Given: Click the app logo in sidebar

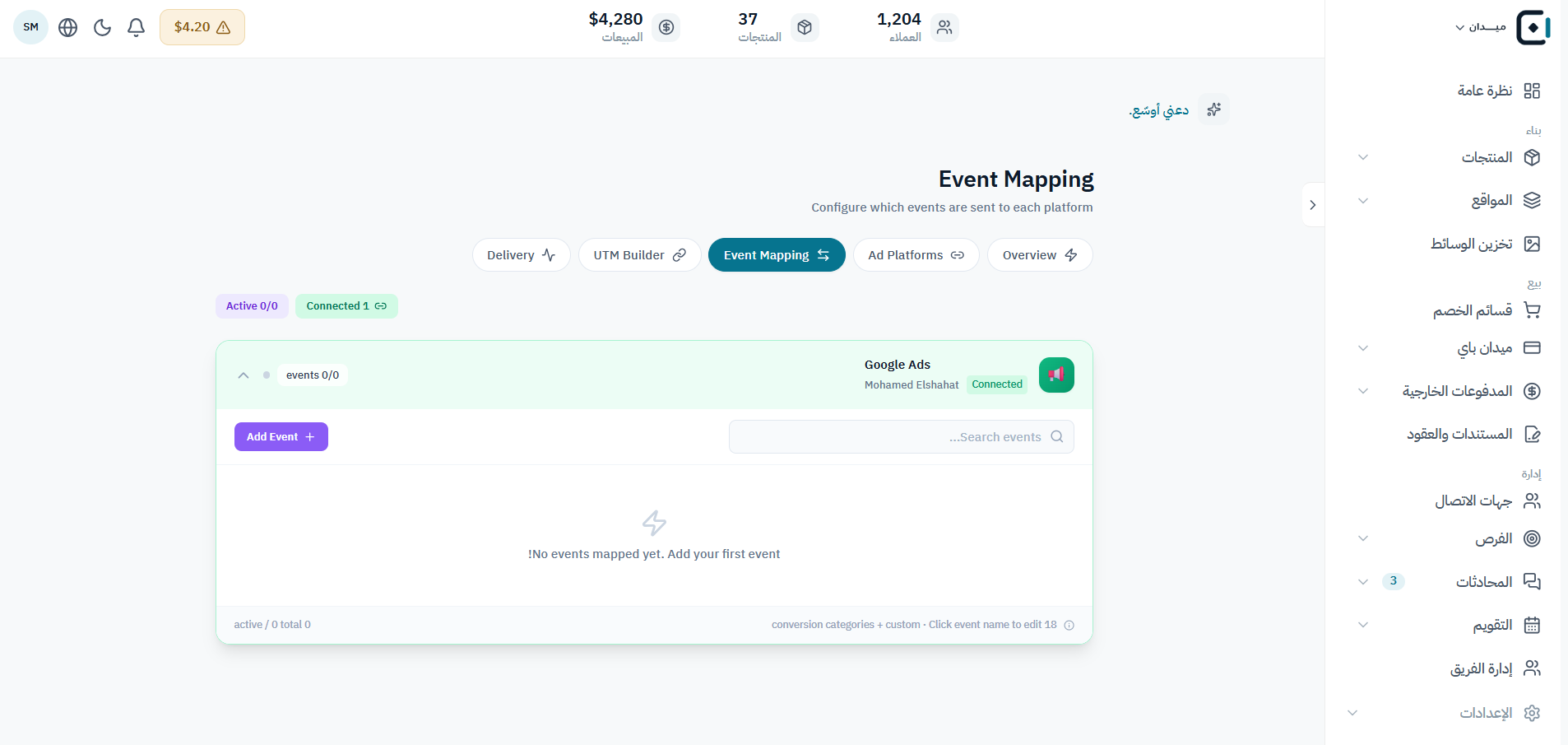Looking at the screenshot, I should click(x=1533, y=27).
